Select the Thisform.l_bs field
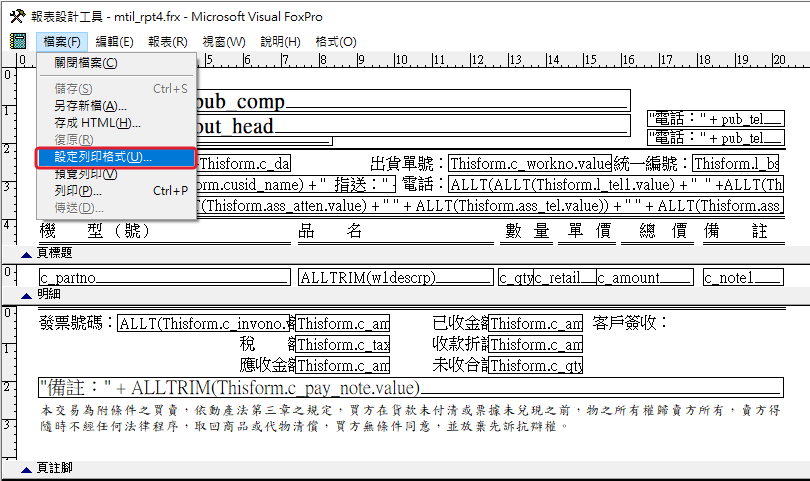 (x=736, y=163)
